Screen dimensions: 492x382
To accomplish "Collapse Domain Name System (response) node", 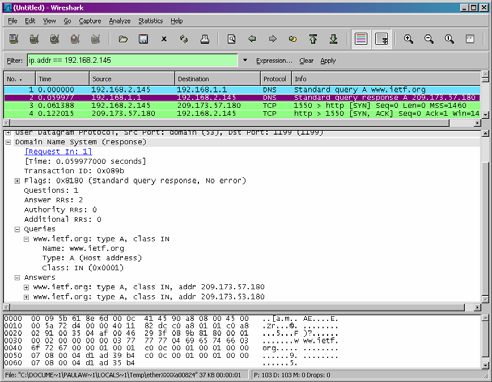I will pos(8,142).
